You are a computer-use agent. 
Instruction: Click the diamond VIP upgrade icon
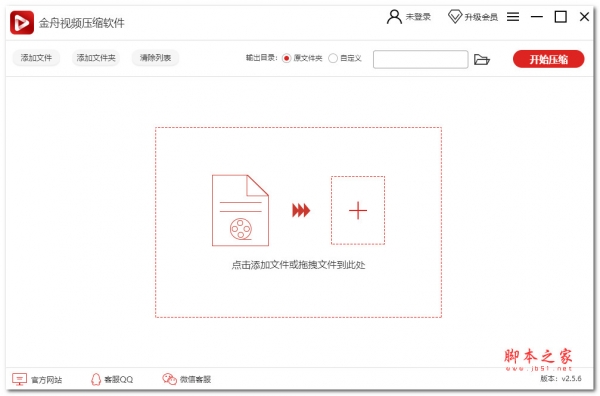(455, 16)
